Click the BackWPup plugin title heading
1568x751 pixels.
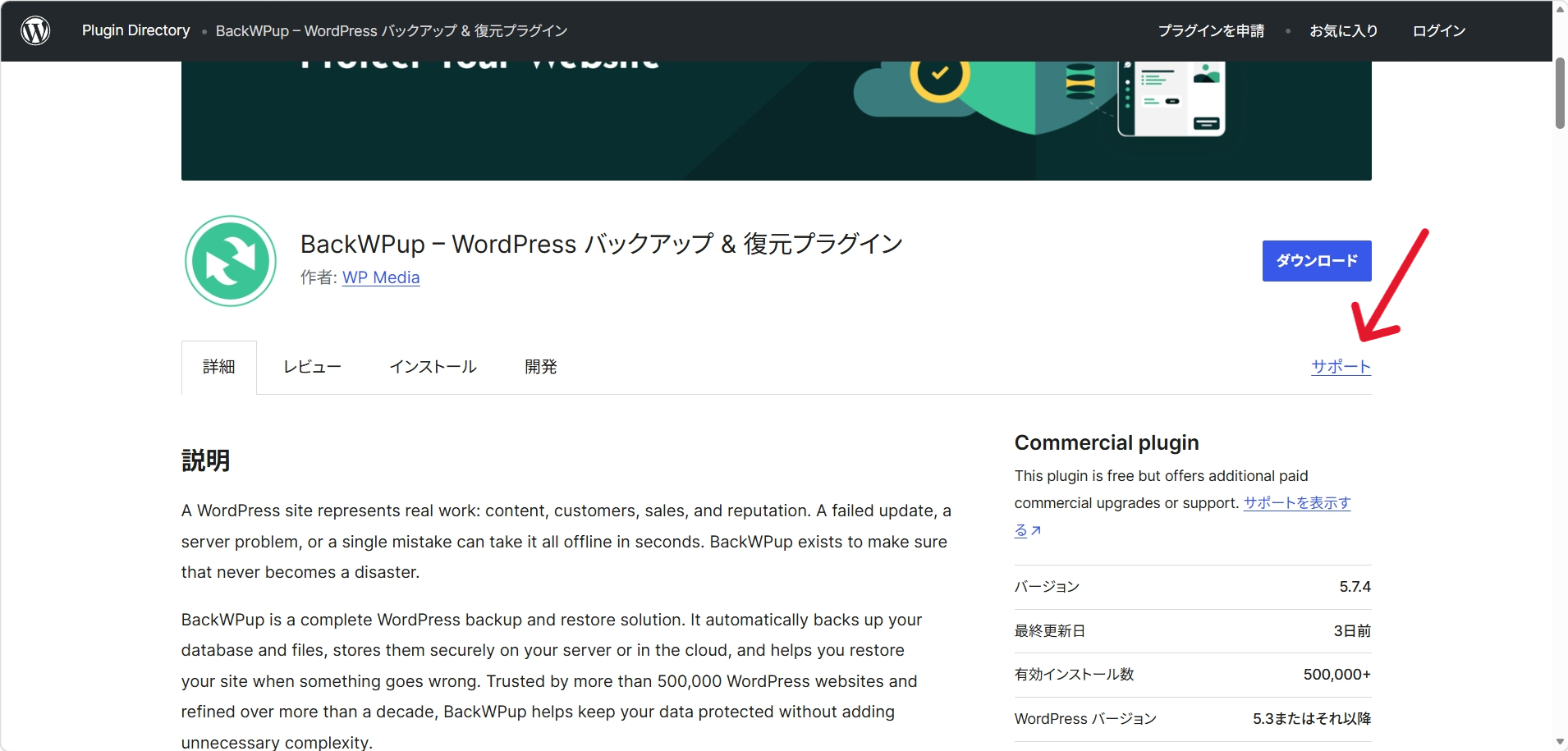[602, 244]
